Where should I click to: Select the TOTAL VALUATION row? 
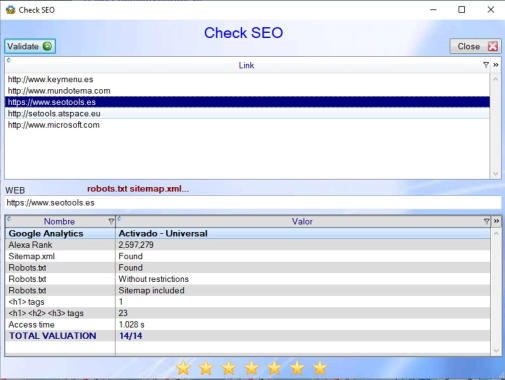[248, 336]
